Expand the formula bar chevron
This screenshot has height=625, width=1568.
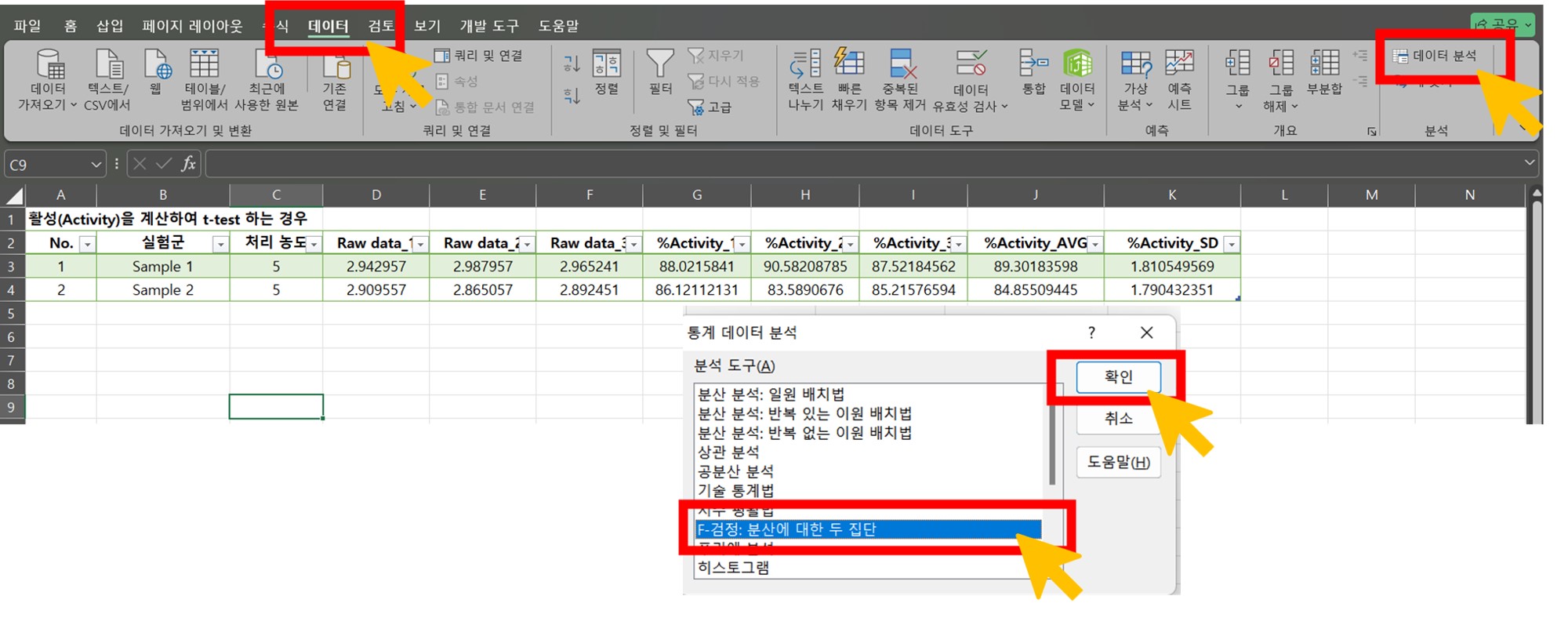pyautogui.click(x=1529, y=163)
